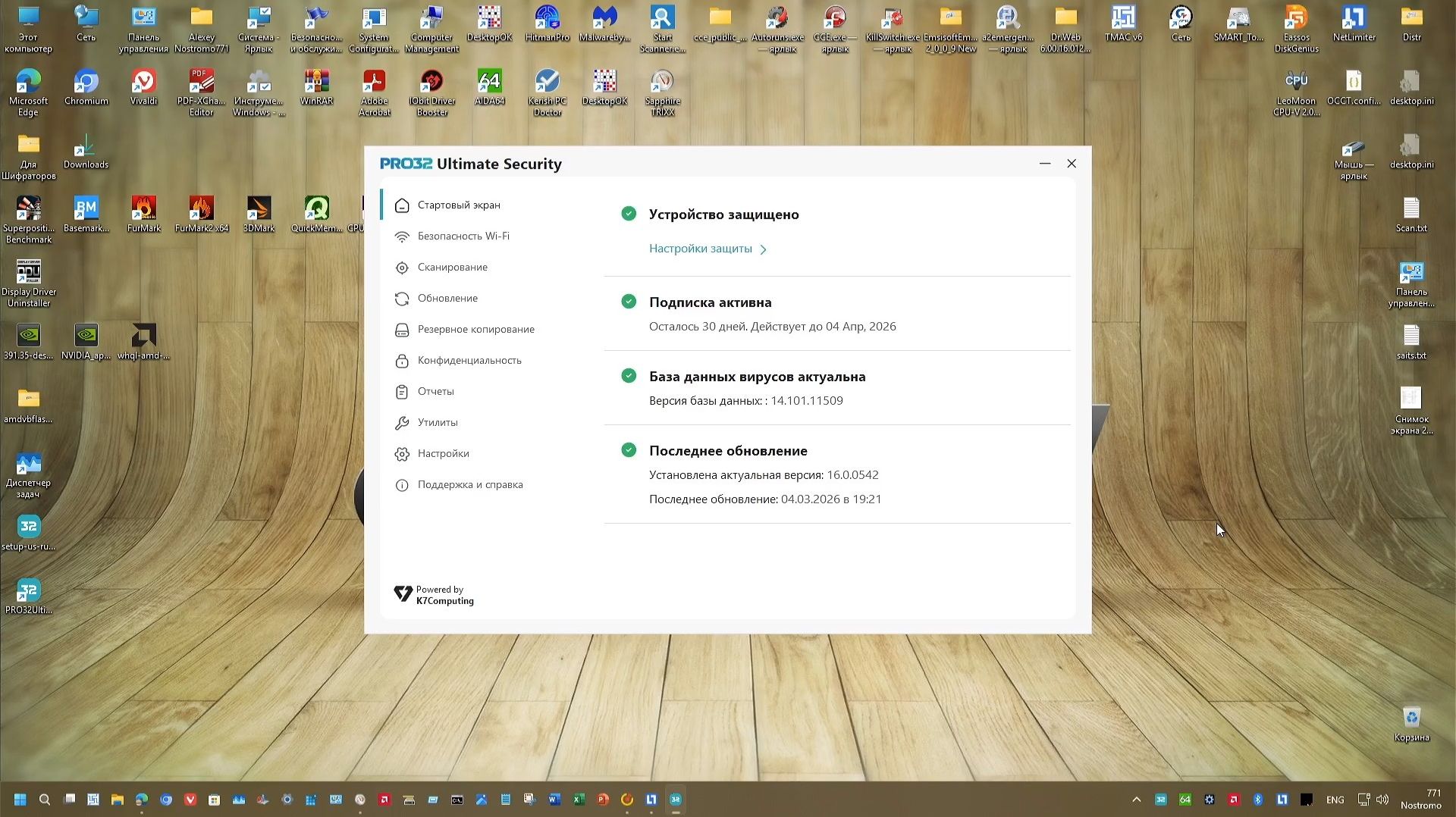Select NetLimiter desktop icon

[x=1354, y=24]
